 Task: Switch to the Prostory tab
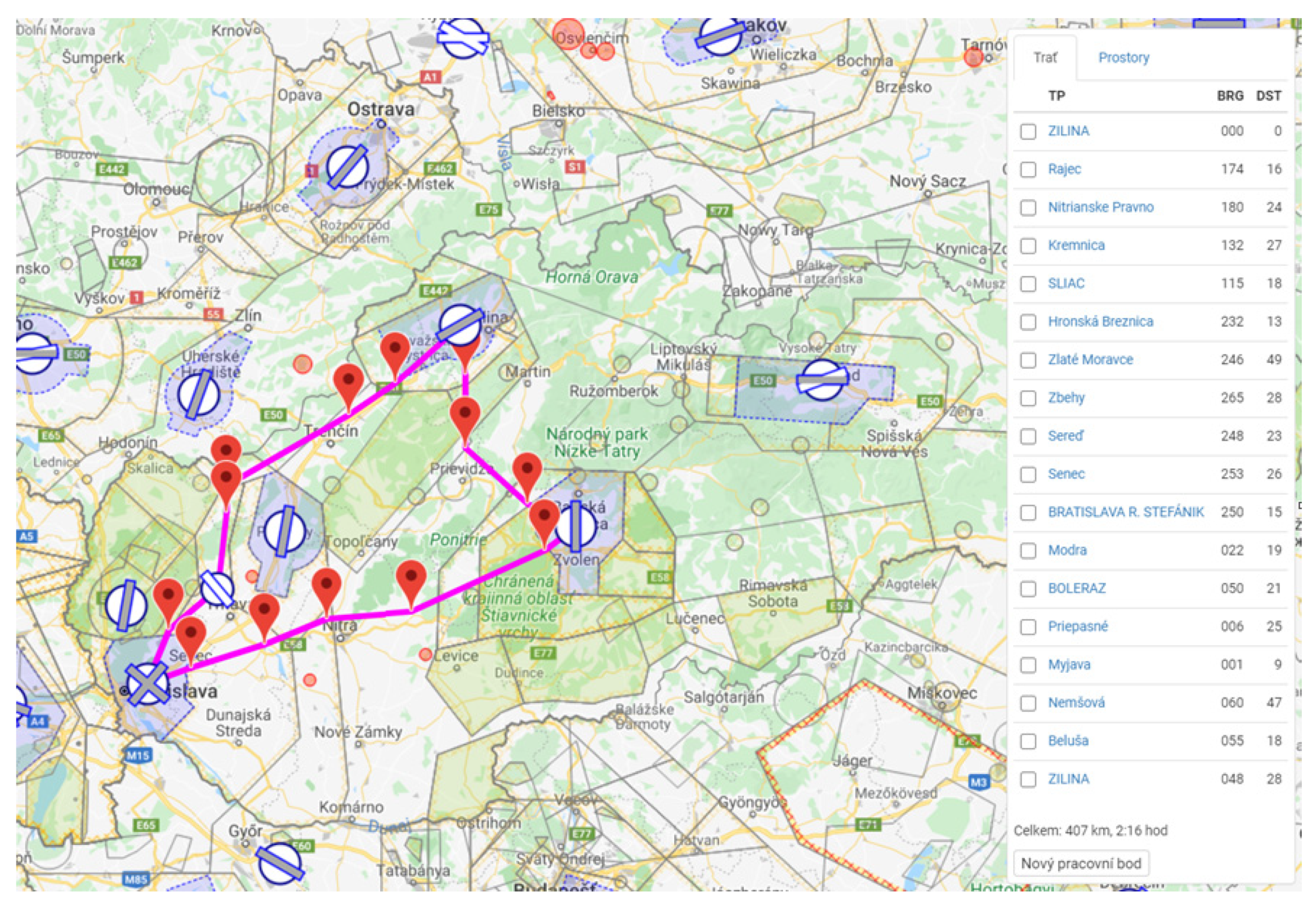pyautogui.click(x=1123, y=57)
